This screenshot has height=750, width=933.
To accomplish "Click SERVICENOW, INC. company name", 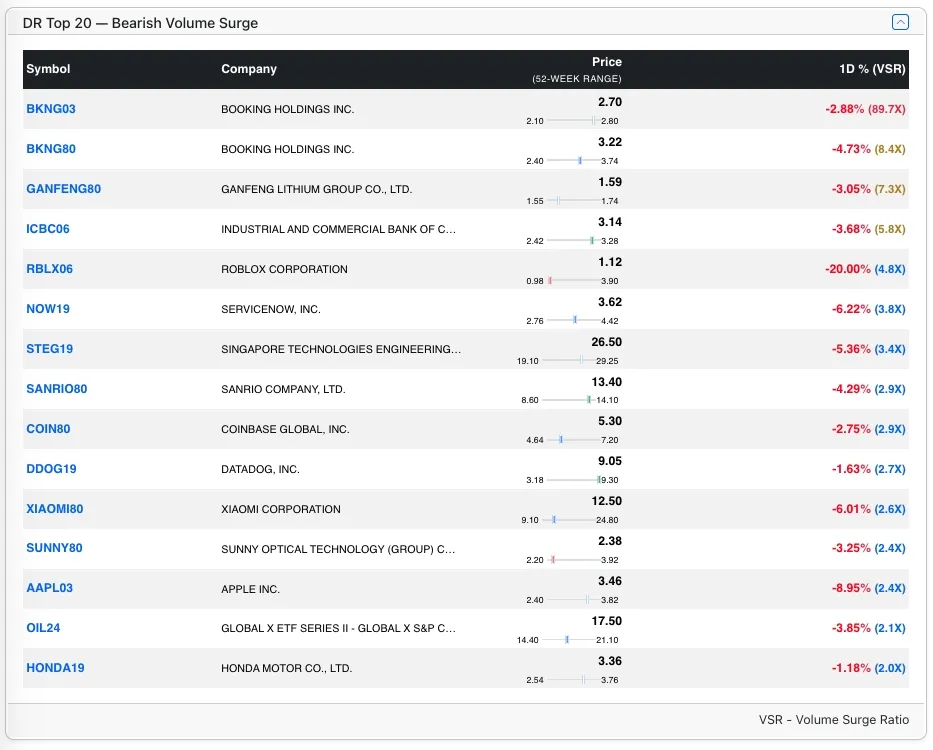I will coord(271,310).
